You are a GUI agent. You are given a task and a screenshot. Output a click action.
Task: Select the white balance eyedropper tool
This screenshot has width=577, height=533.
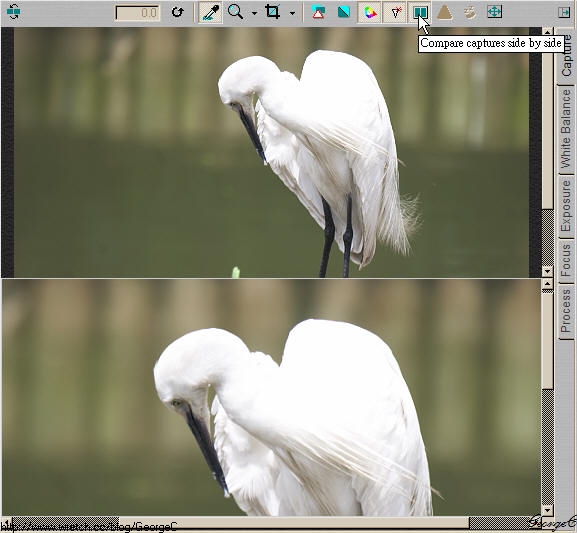[x=210, y=13]
